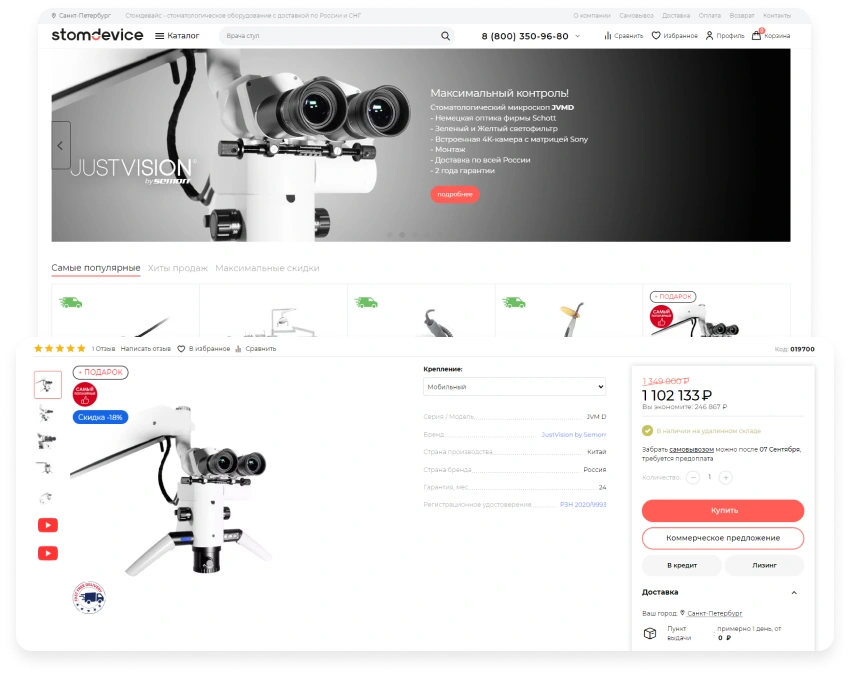Click the Лизинг button
Screen dimensions: 850x675
764,565
